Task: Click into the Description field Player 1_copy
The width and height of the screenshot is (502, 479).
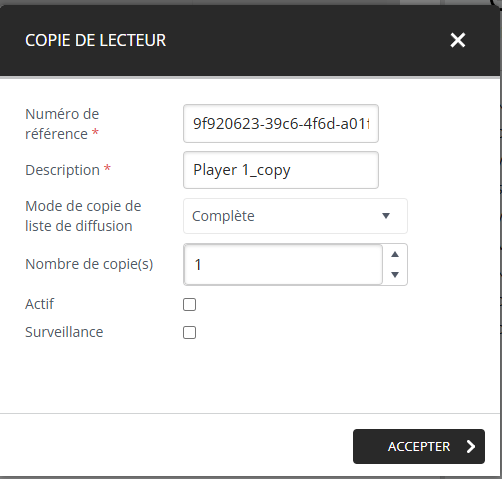Action: pos(281,170)
